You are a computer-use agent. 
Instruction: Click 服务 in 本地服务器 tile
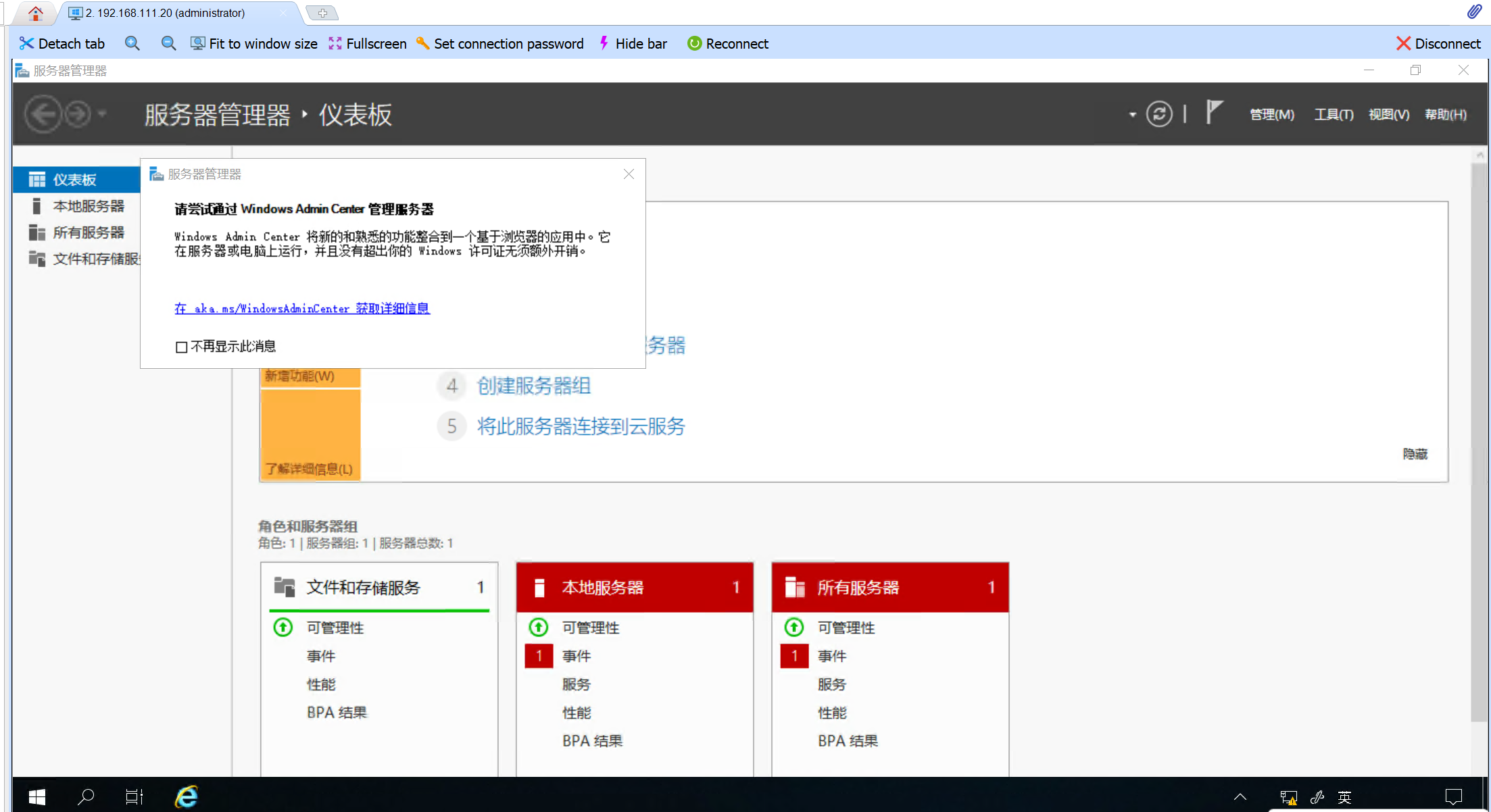point(577,684)
